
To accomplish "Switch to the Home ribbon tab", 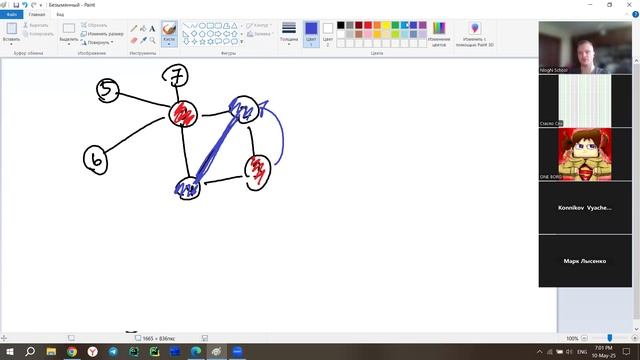I will tap(37, 14).
